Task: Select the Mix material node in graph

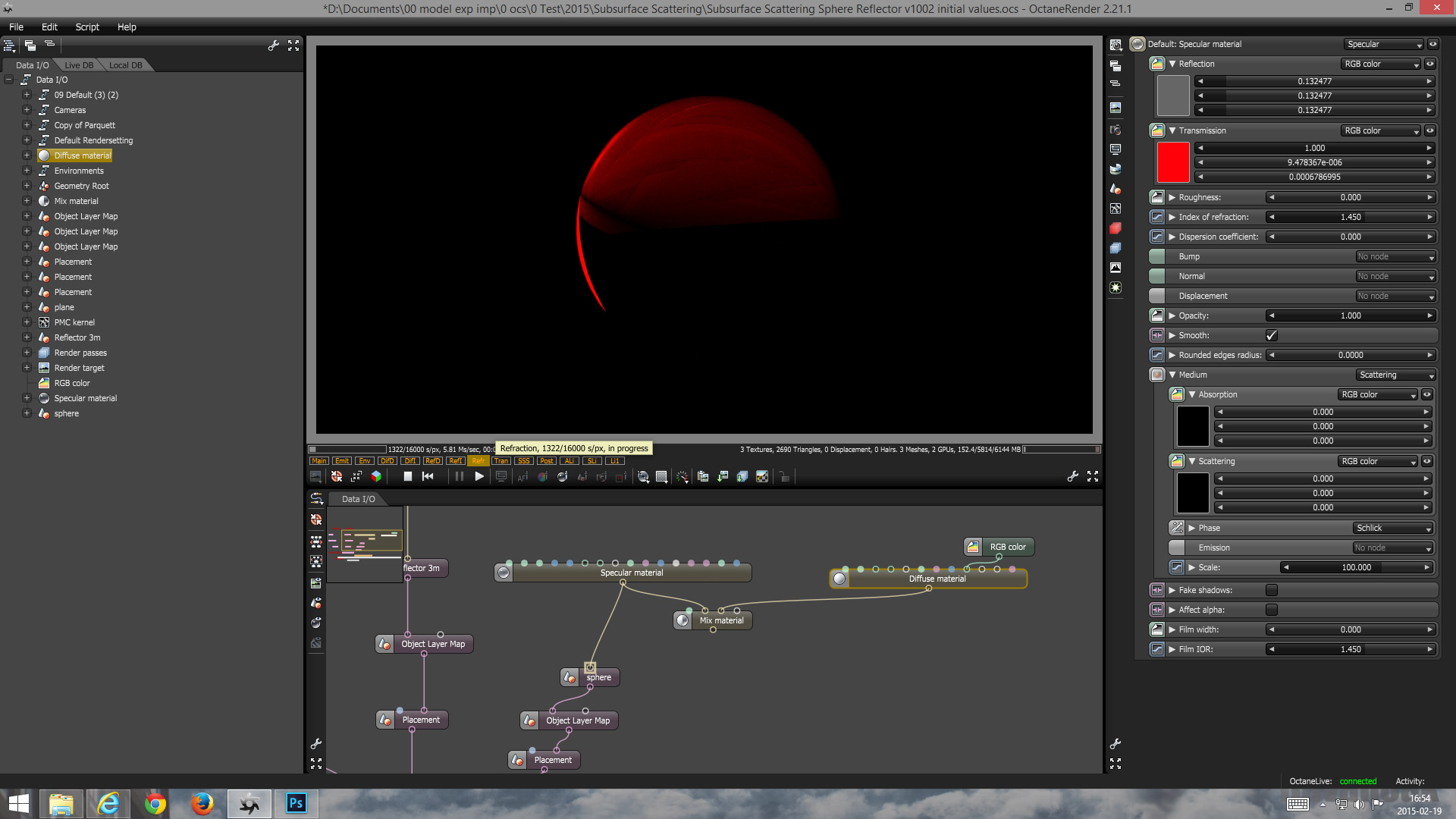Action: pyautogui.click(x=720, y=620)
